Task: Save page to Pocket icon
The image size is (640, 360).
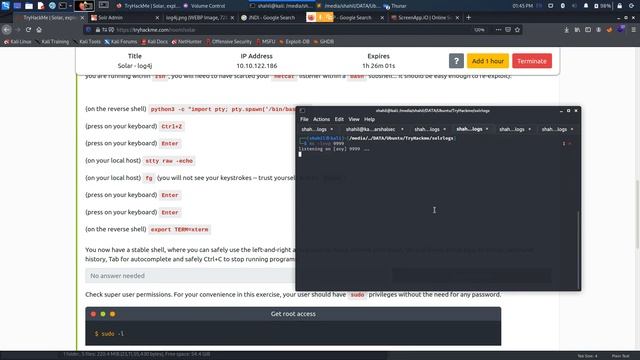Action: tap(508, 29)
